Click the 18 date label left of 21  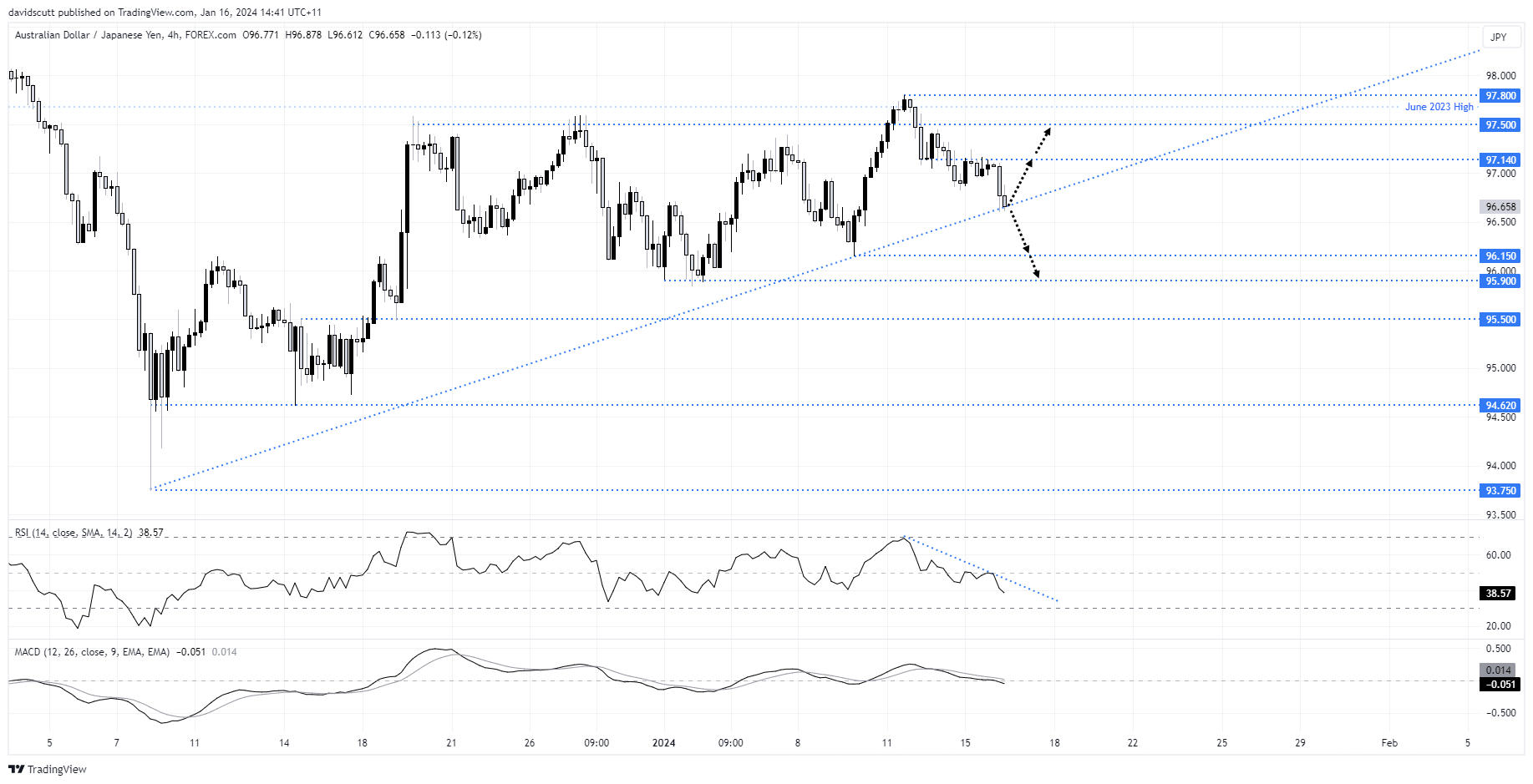(362, 743)
